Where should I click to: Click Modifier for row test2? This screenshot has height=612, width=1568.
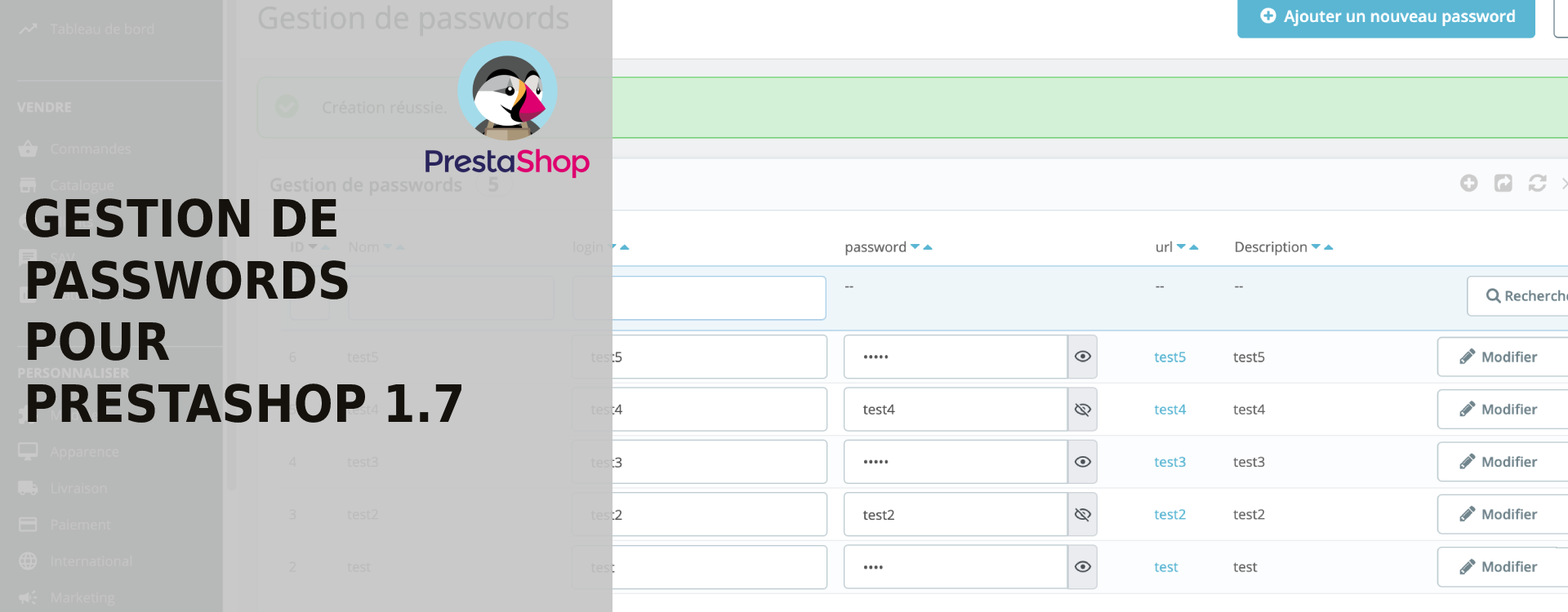(1503, 514)
